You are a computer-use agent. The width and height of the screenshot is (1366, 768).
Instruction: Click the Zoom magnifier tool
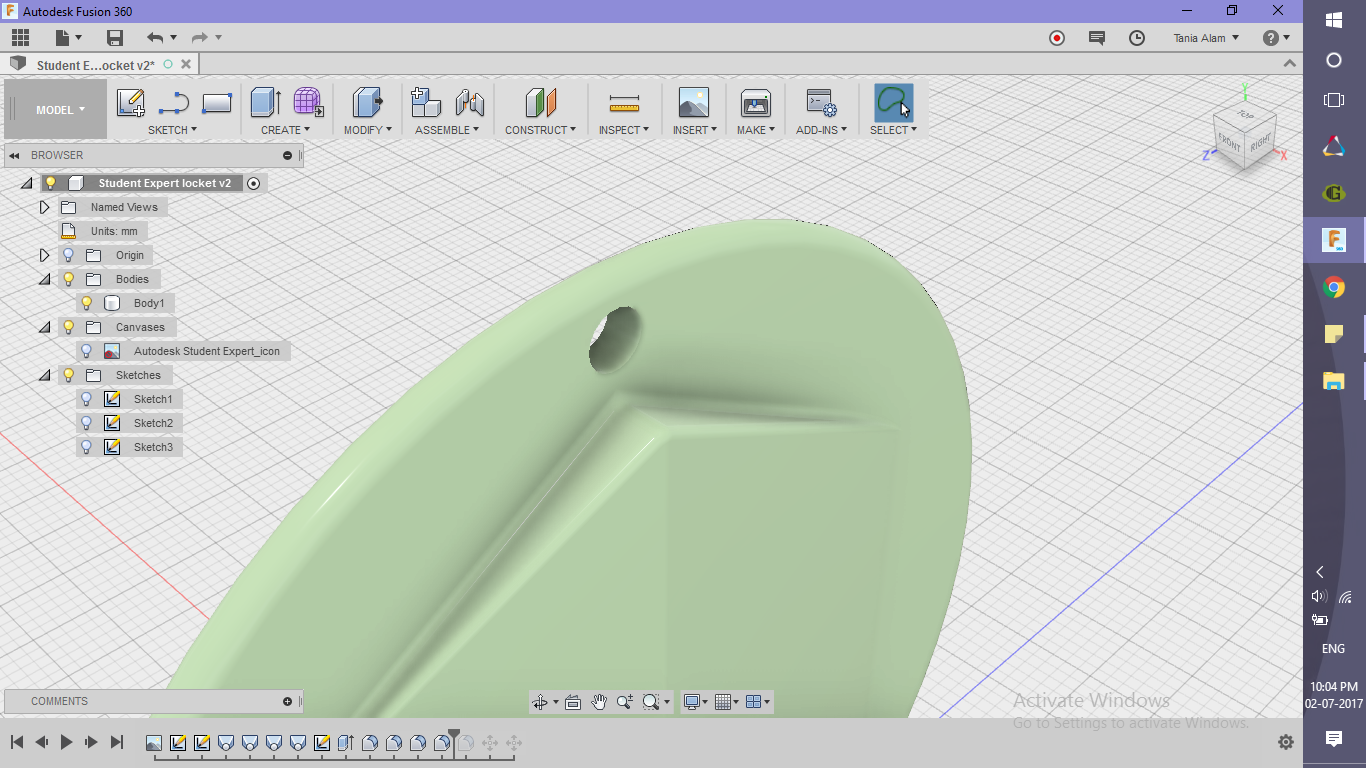tap(625, 702)
